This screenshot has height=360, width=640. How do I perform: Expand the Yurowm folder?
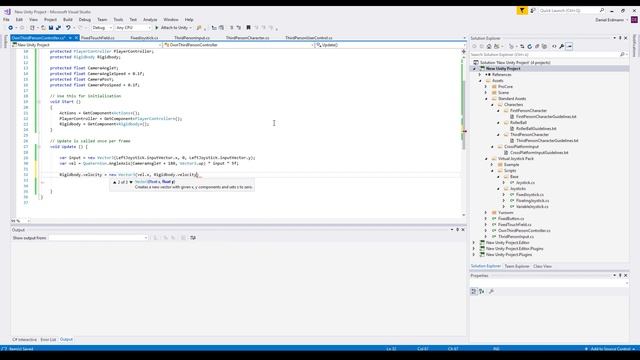486,213
